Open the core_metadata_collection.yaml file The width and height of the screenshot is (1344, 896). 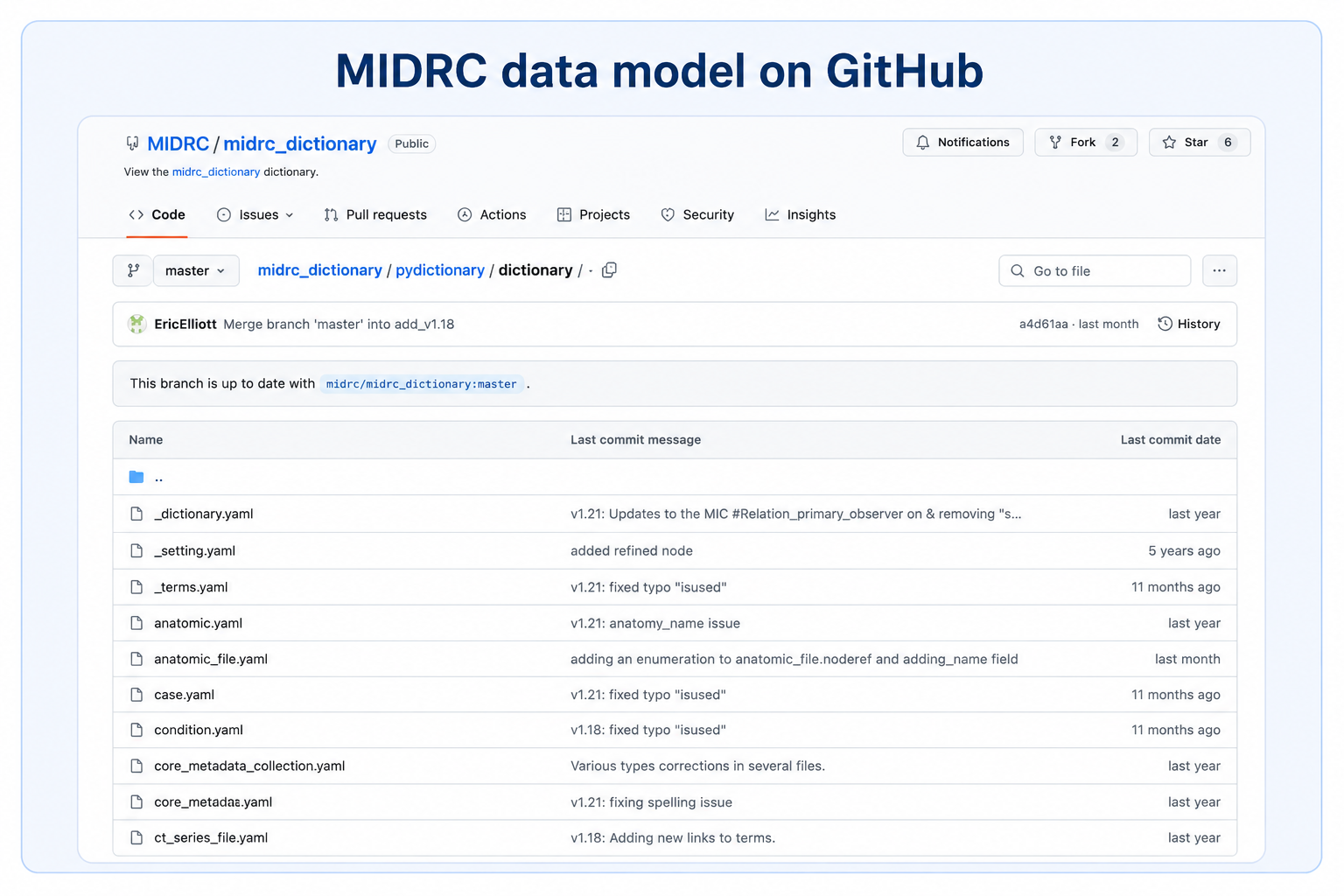click(x=249, y=766)
